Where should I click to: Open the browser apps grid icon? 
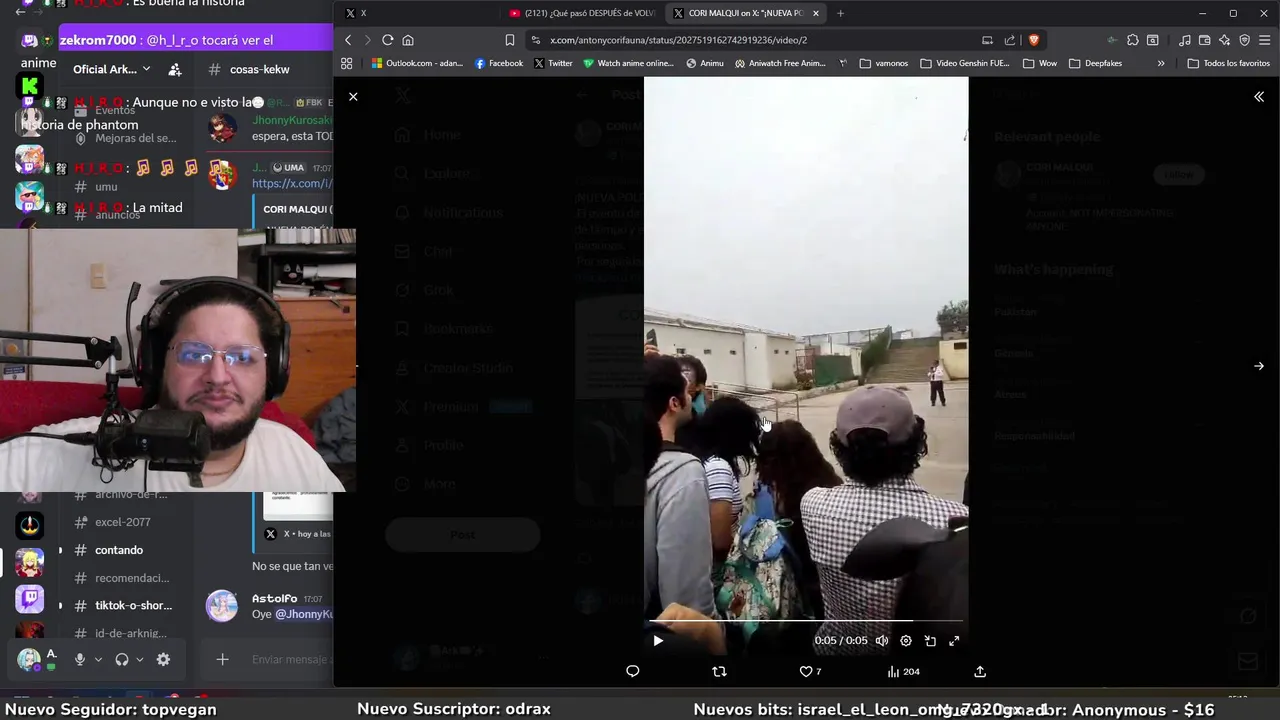(347, 63)
